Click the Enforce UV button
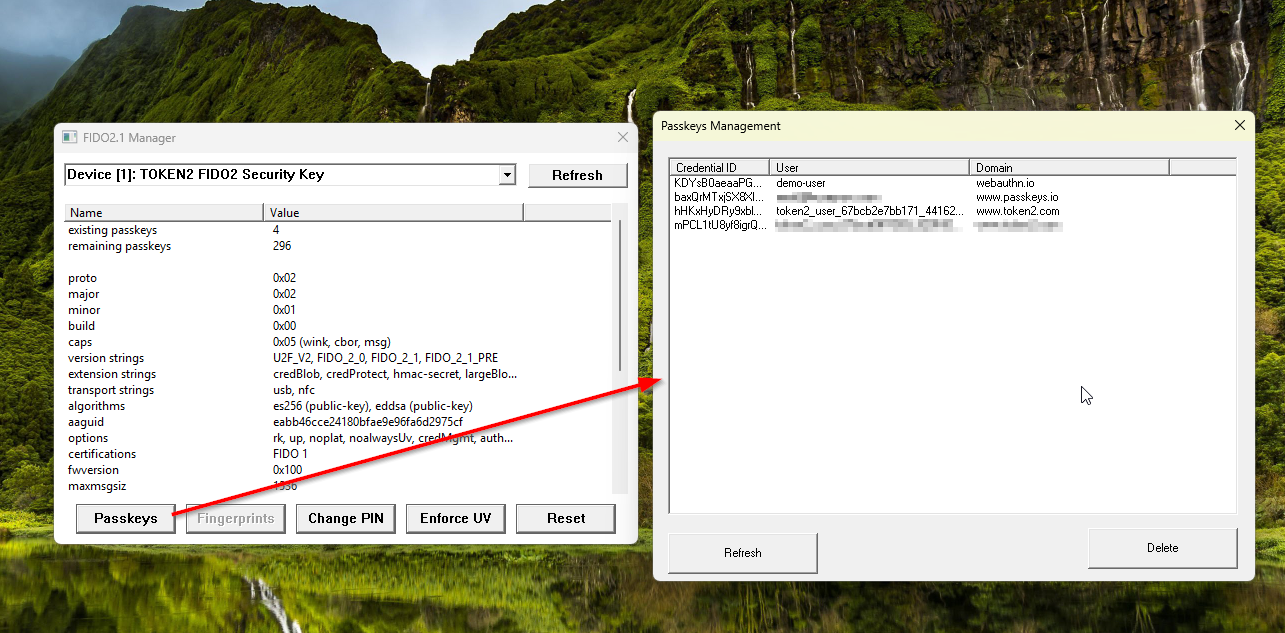The width and height of the screenshot is (1285, 633). [x=456, y=518]
